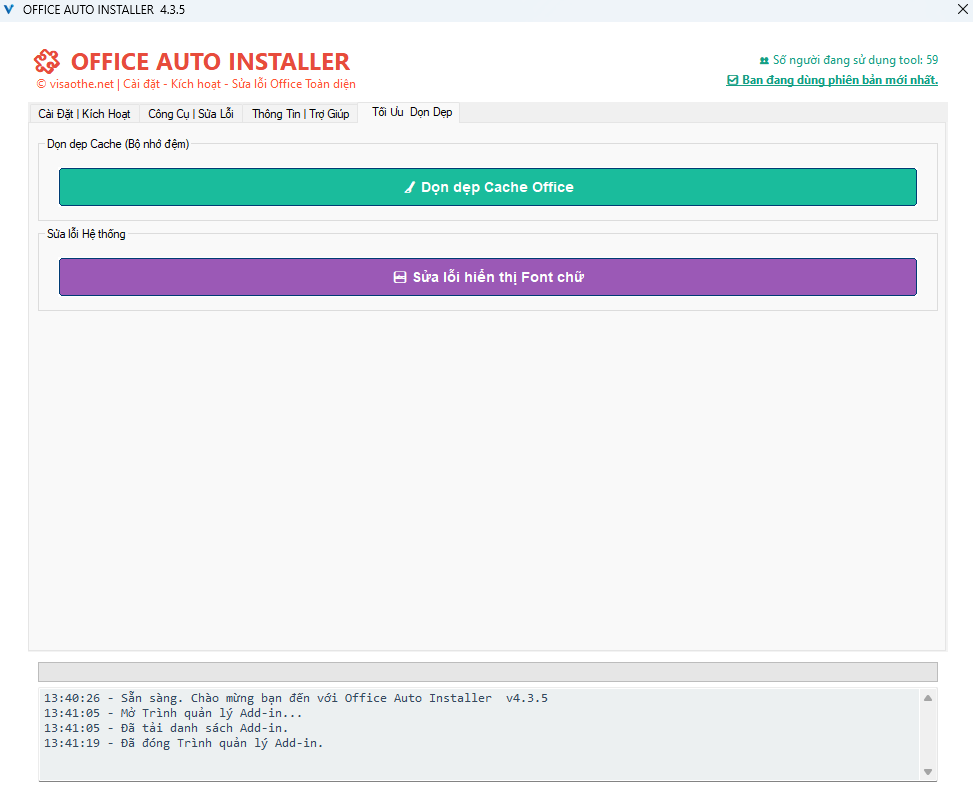Close the Office Auto Installer window
This screenshot has width=973, height=790.
(x=962, y=9)
